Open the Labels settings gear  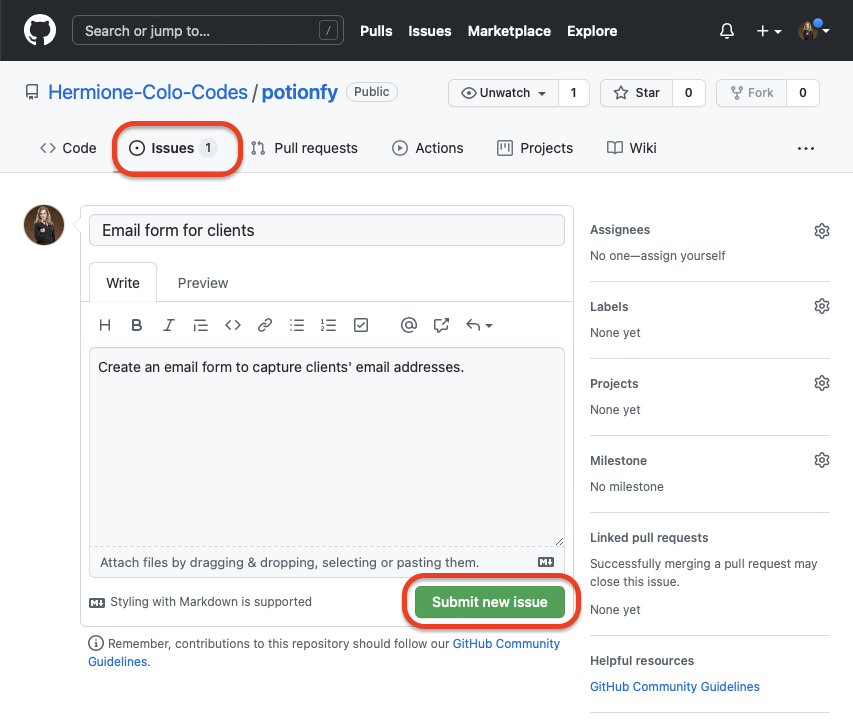pos(822,307)
